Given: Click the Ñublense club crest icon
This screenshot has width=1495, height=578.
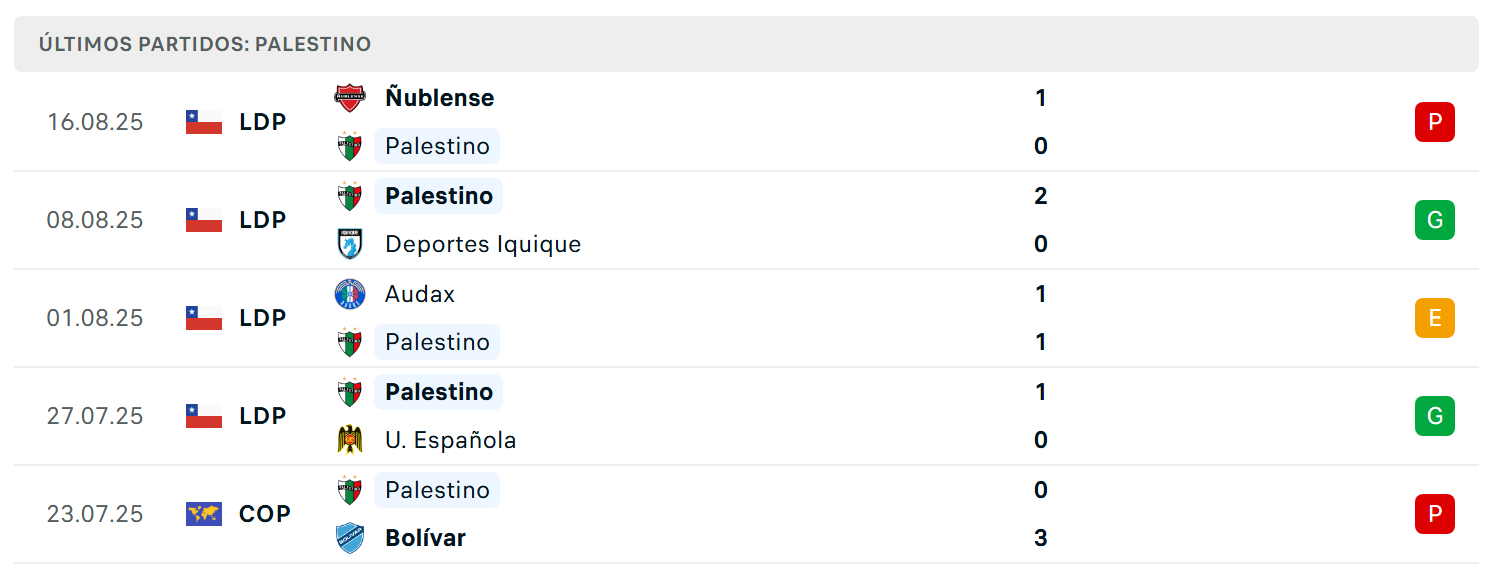Looking at the screenshot, I should click(350, 98).
